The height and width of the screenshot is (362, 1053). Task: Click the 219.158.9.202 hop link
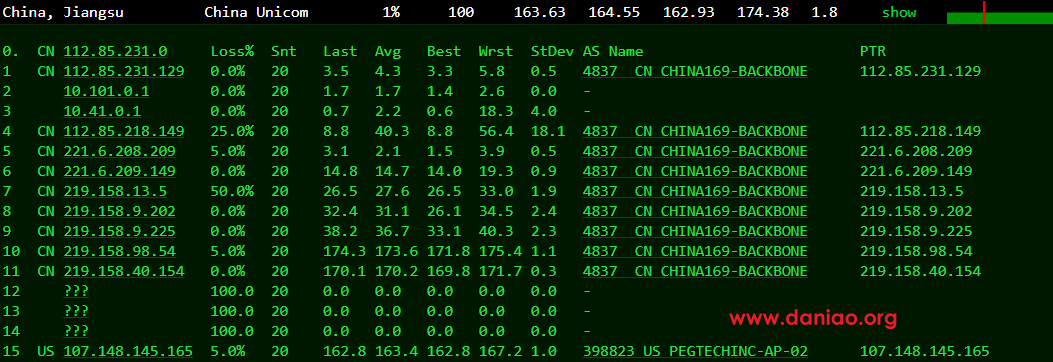point(120,212)
